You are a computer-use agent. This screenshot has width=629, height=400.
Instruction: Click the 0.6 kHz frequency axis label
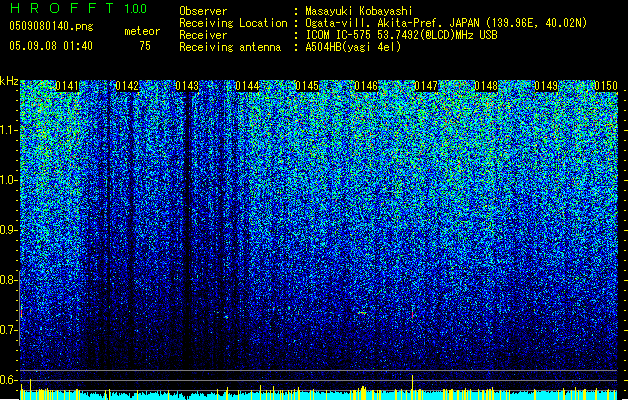[x=9, y=380]
